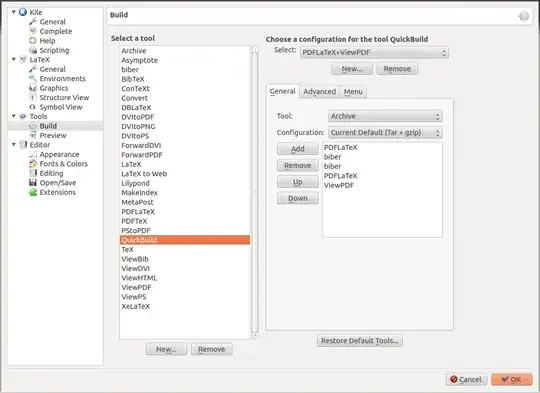This screenshot has width=540, height=393.
Task: Click the gear icon in the Build header
Action: click(x=524, y=16)
